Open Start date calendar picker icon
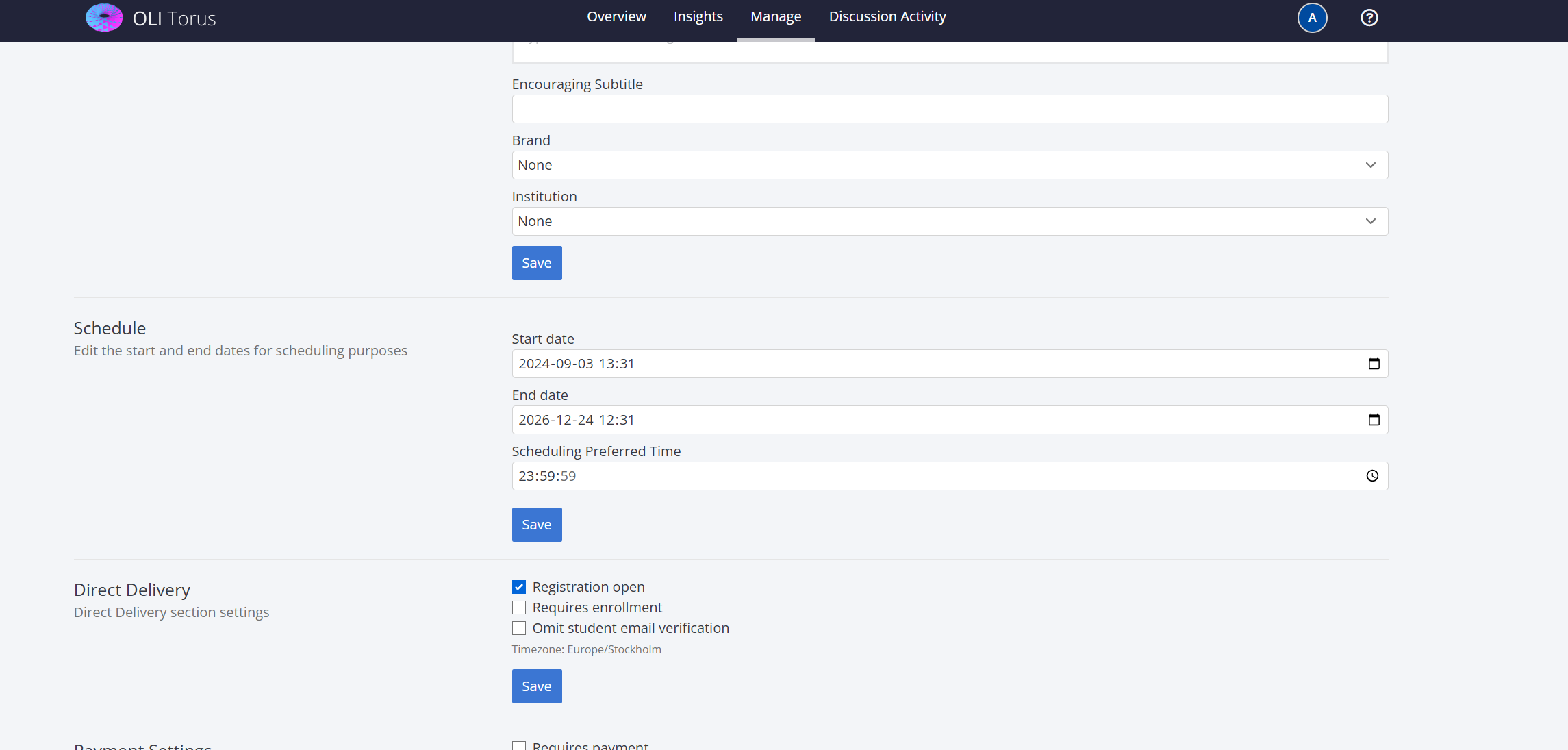 coord(1374,364)
